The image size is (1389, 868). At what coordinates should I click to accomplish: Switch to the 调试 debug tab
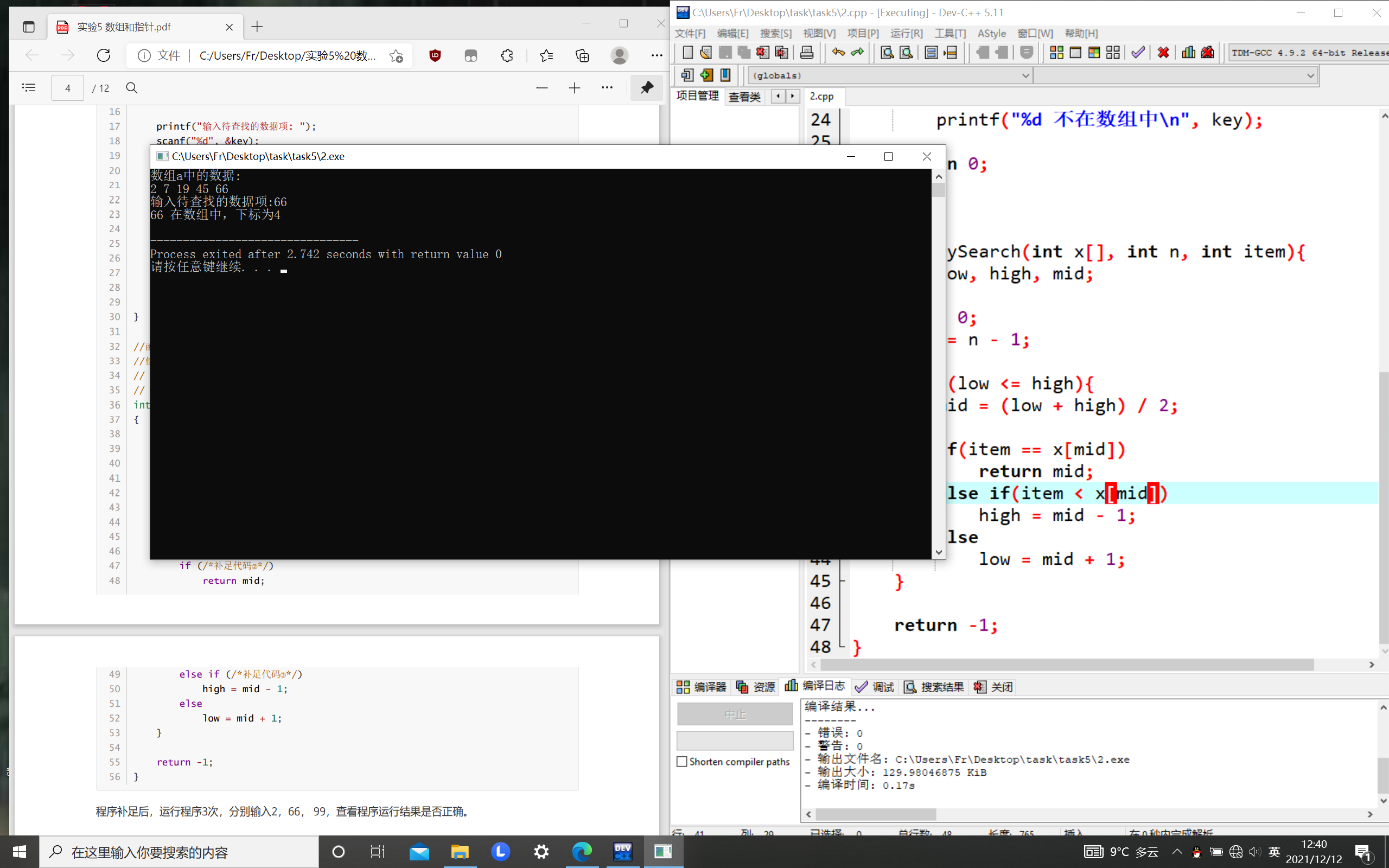pyautogui.click(x=875, y=687)
